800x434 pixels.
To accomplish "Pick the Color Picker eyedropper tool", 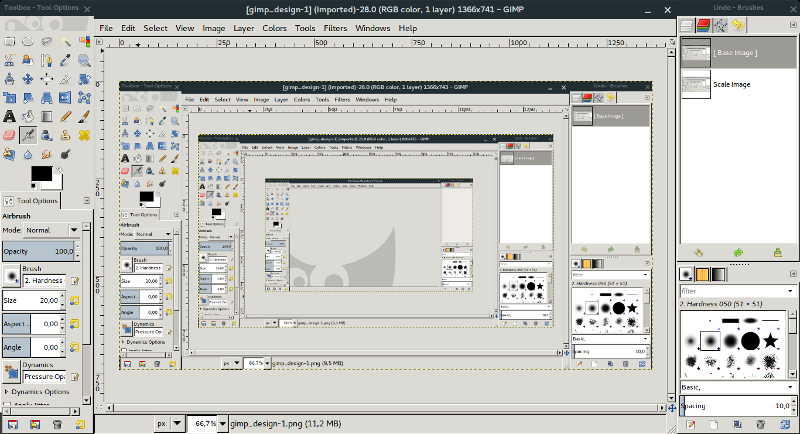I will [65, 61].
